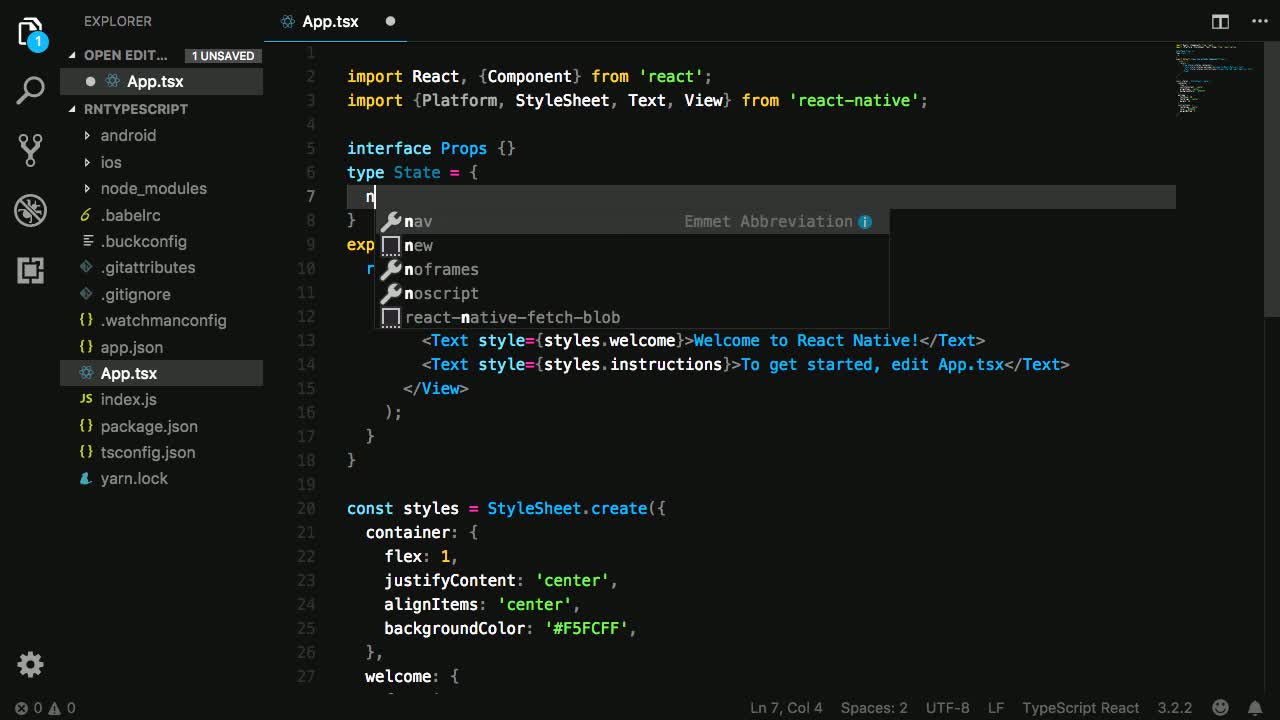Expand the ios folder
Viewport: 1280px width, 720px height.
(x=110, y=161)
